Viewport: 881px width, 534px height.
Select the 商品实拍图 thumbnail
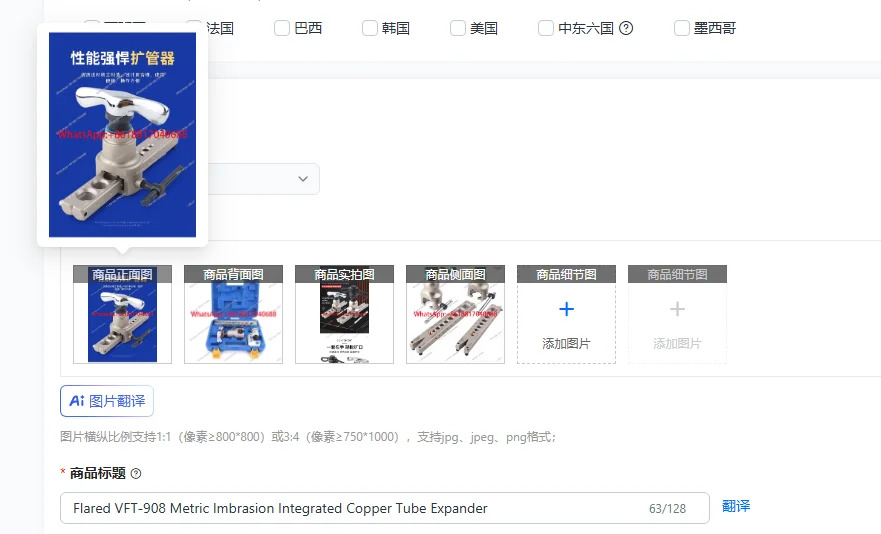(344, 314)
